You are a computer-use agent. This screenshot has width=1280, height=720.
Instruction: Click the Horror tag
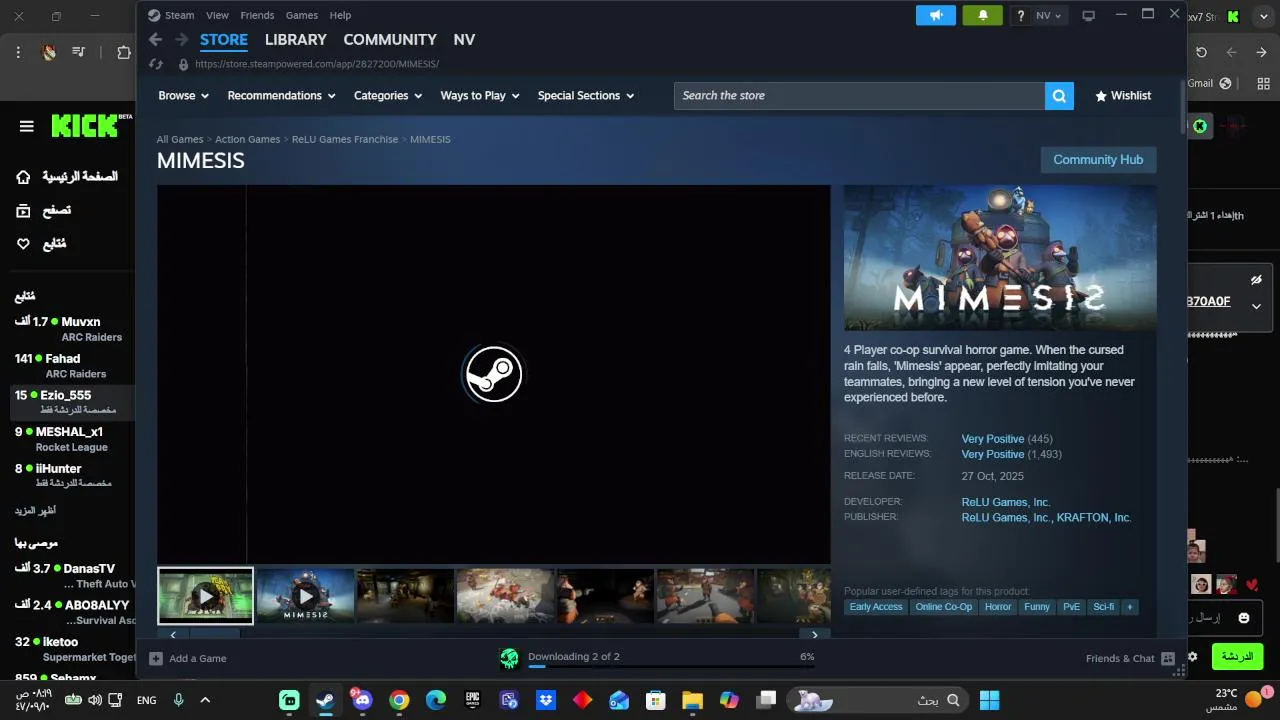click(x=998, y=607)
